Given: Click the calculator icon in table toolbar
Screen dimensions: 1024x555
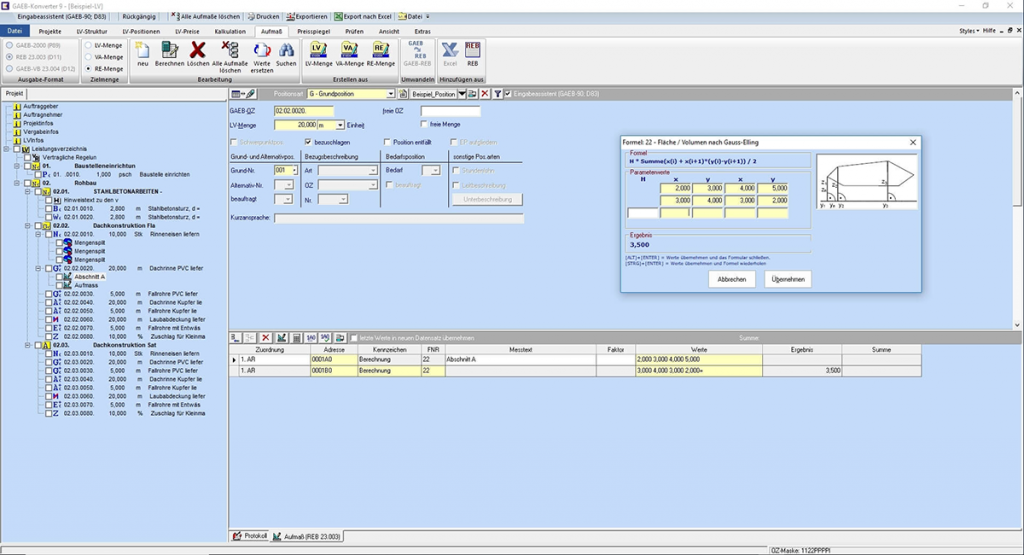Looking at the screenshot, I should [x=296, y=338].
